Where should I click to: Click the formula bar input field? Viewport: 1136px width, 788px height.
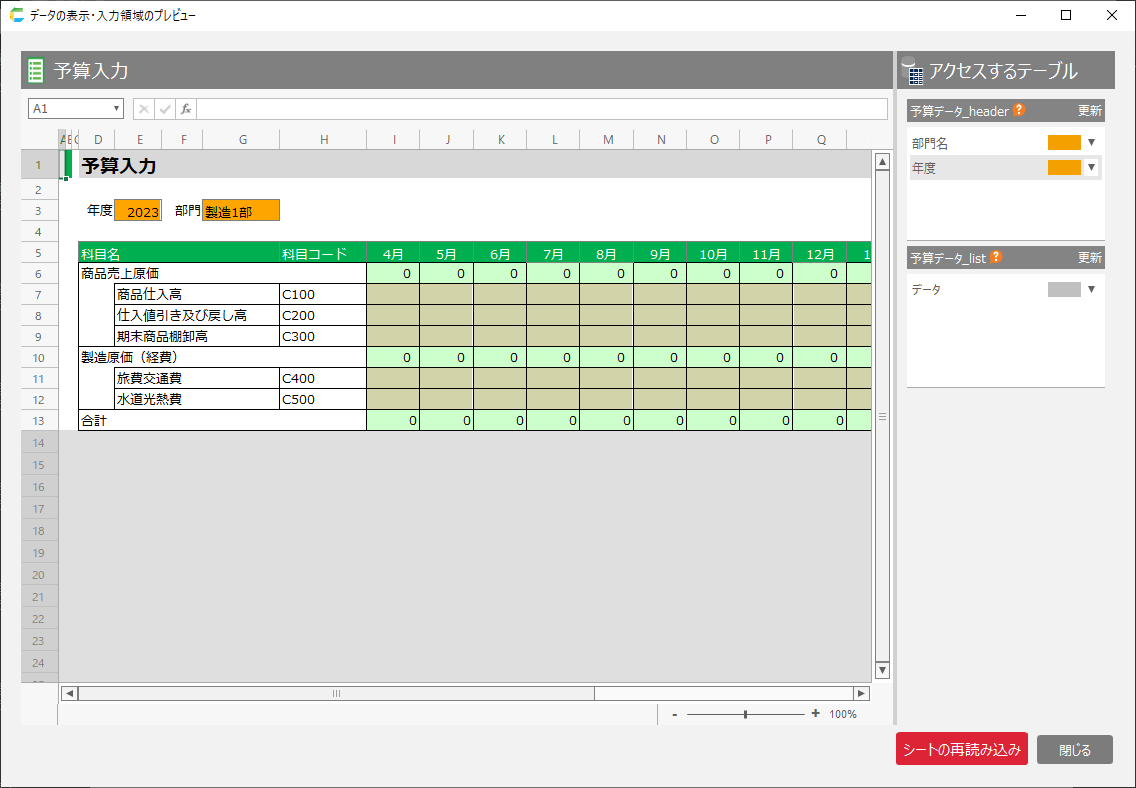[541, 109]
